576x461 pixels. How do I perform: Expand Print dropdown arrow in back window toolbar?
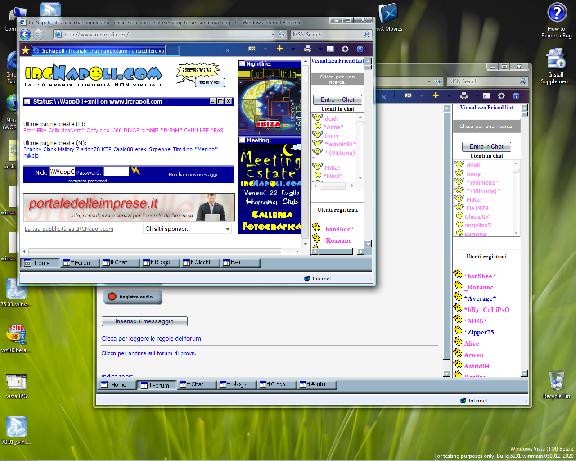(477, 96)
